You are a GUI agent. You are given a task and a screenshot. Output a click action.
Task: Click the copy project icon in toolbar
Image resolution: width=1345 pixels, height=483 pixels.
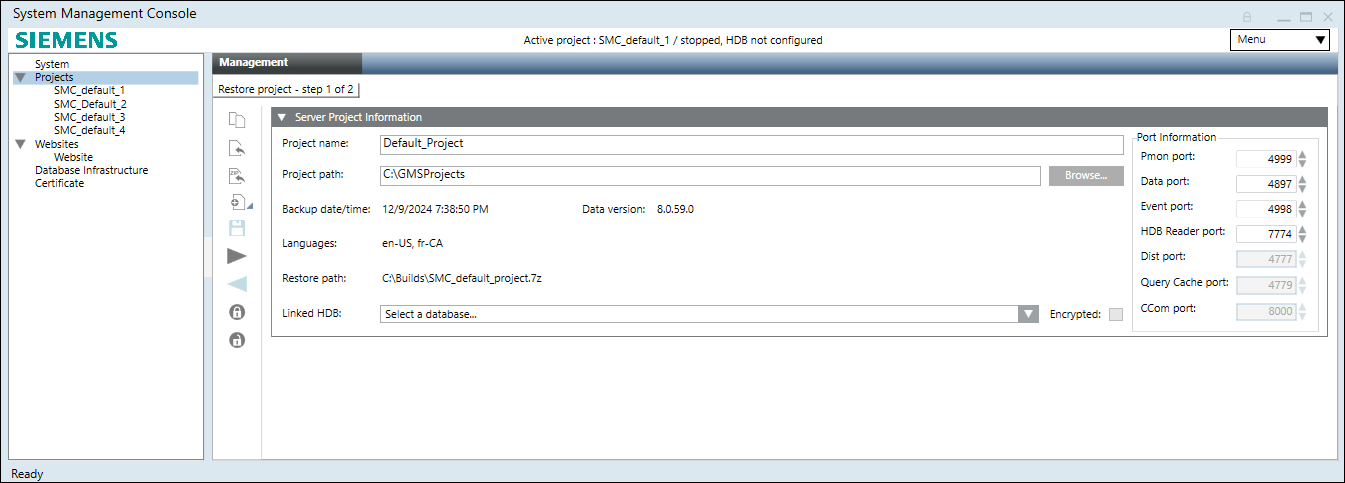point(237,121)
